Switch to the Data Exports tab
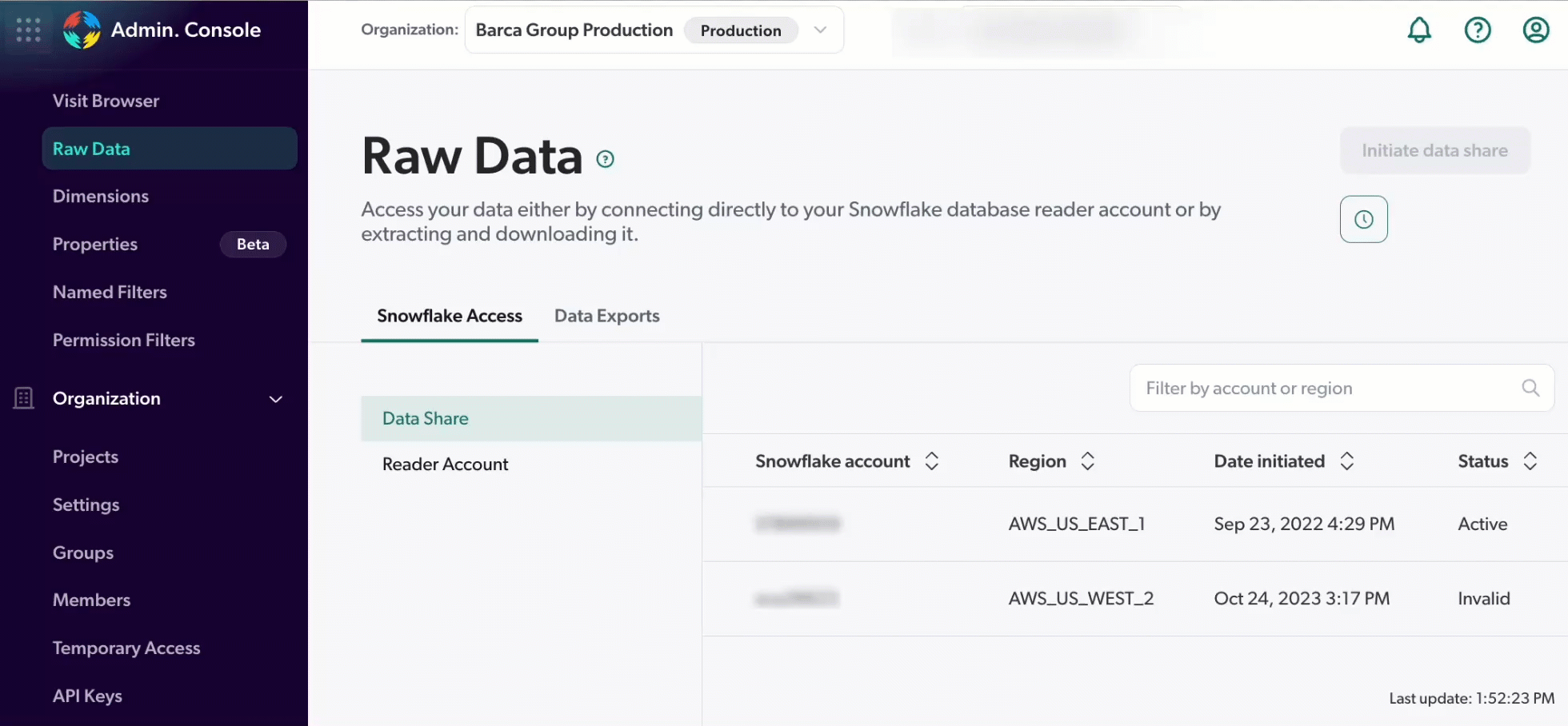 point(606,316)
